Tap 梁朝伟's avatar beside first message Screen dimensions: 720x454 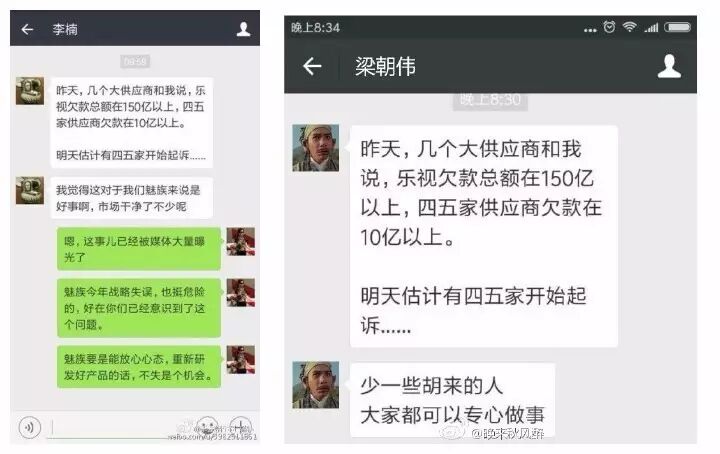tap(315, 148)
